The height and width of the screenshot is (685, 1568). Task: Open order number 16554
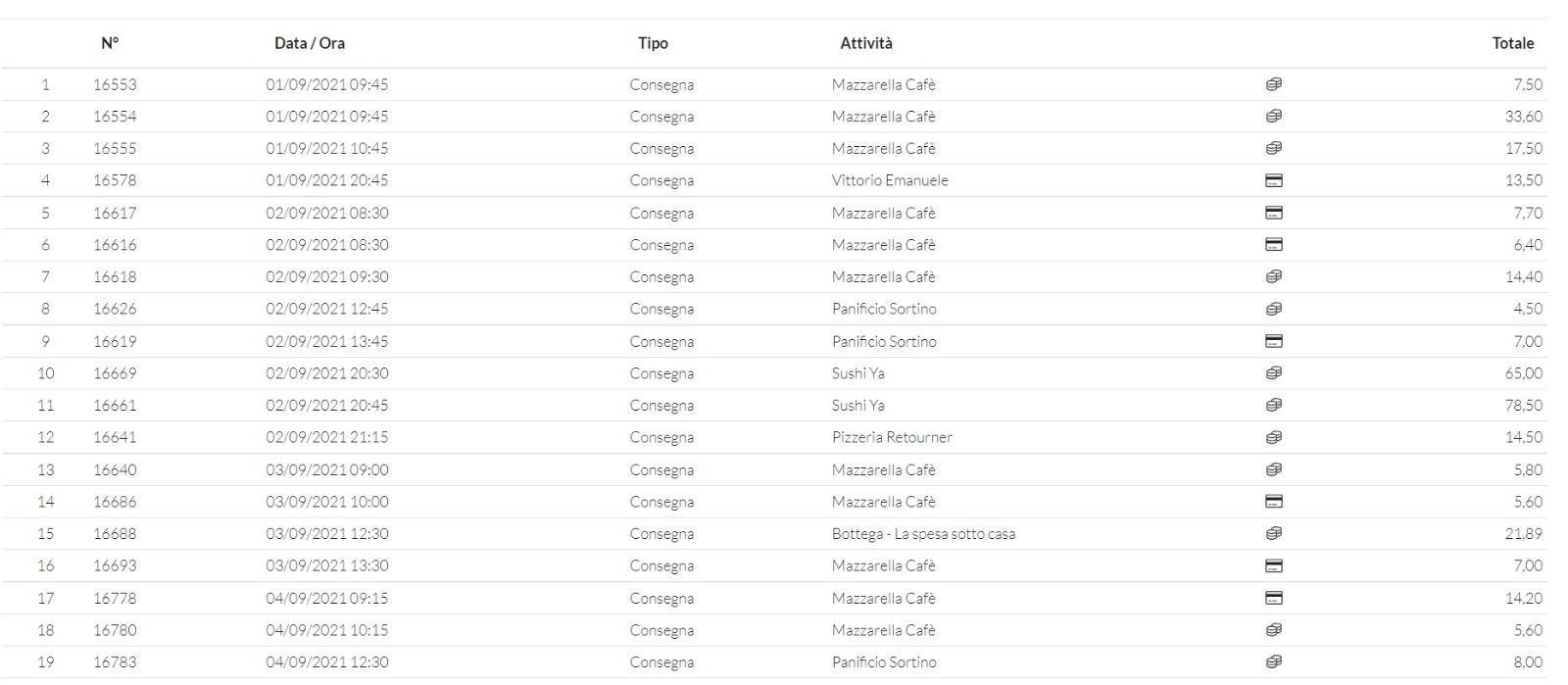click(115, 117)
